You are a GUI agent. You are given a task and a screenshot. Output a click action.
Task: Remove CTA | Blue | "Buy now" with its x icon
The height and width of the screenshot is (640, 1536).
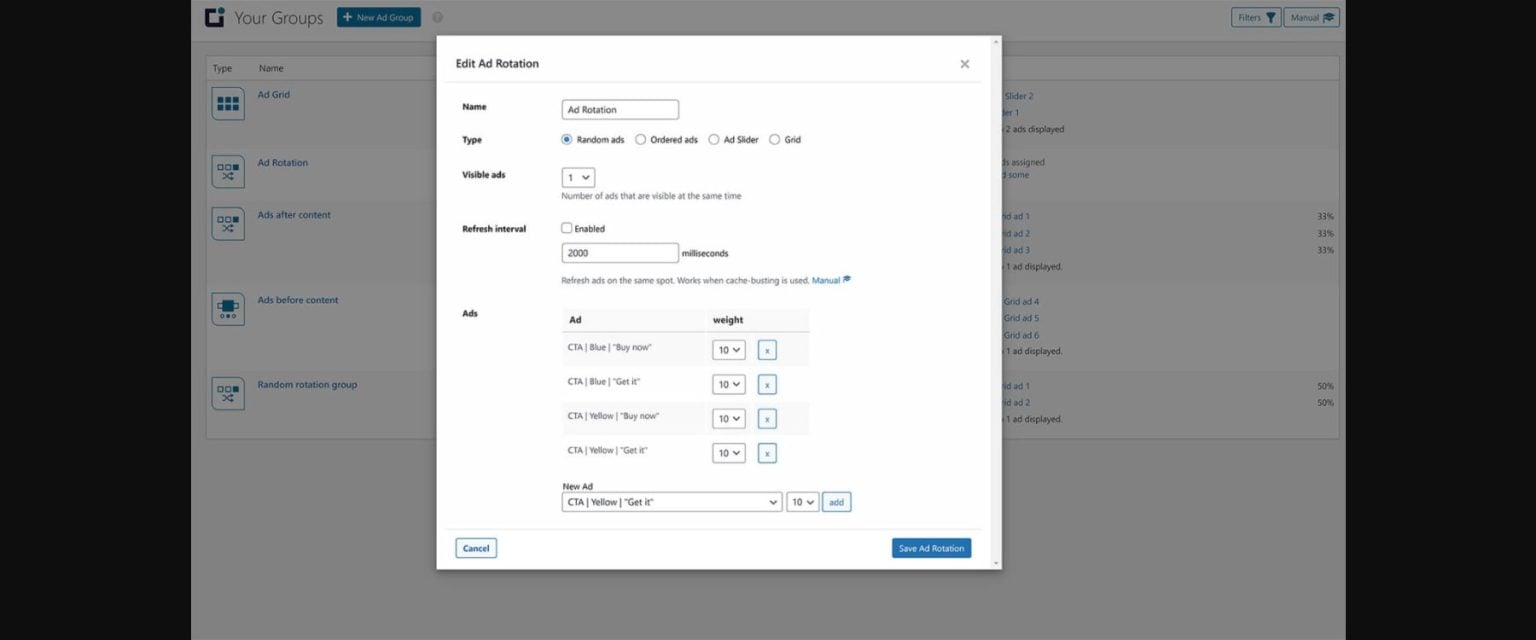click(767, 350)
